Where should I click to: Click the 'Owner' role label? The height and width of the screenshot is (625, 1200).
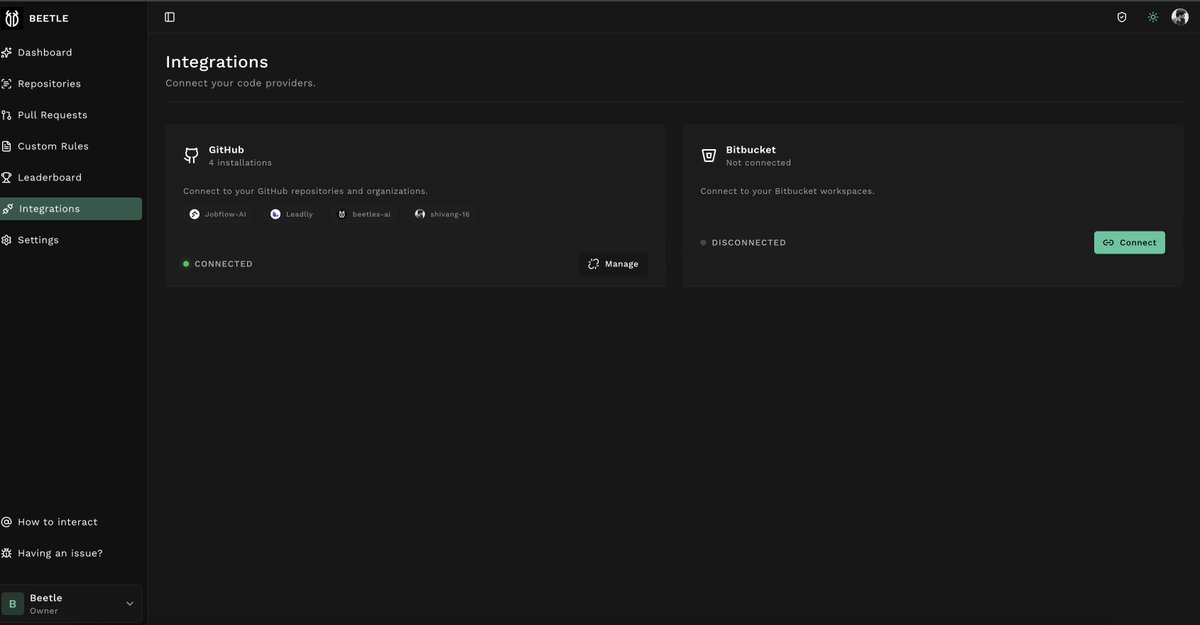[x=44, y=611]
